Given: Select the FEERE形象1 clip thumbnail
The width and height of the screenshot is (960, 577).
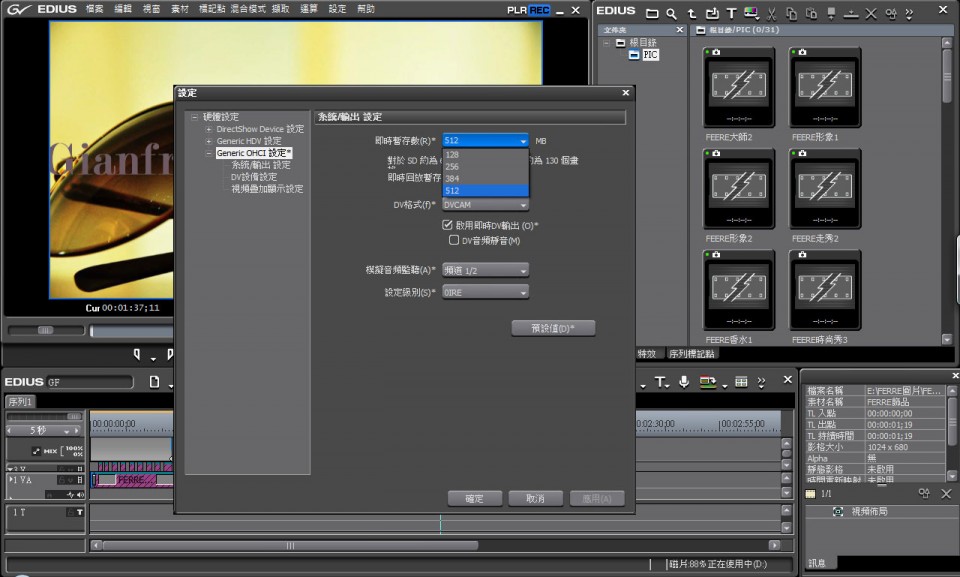Looking at the screenshot, I should (825, 88).
